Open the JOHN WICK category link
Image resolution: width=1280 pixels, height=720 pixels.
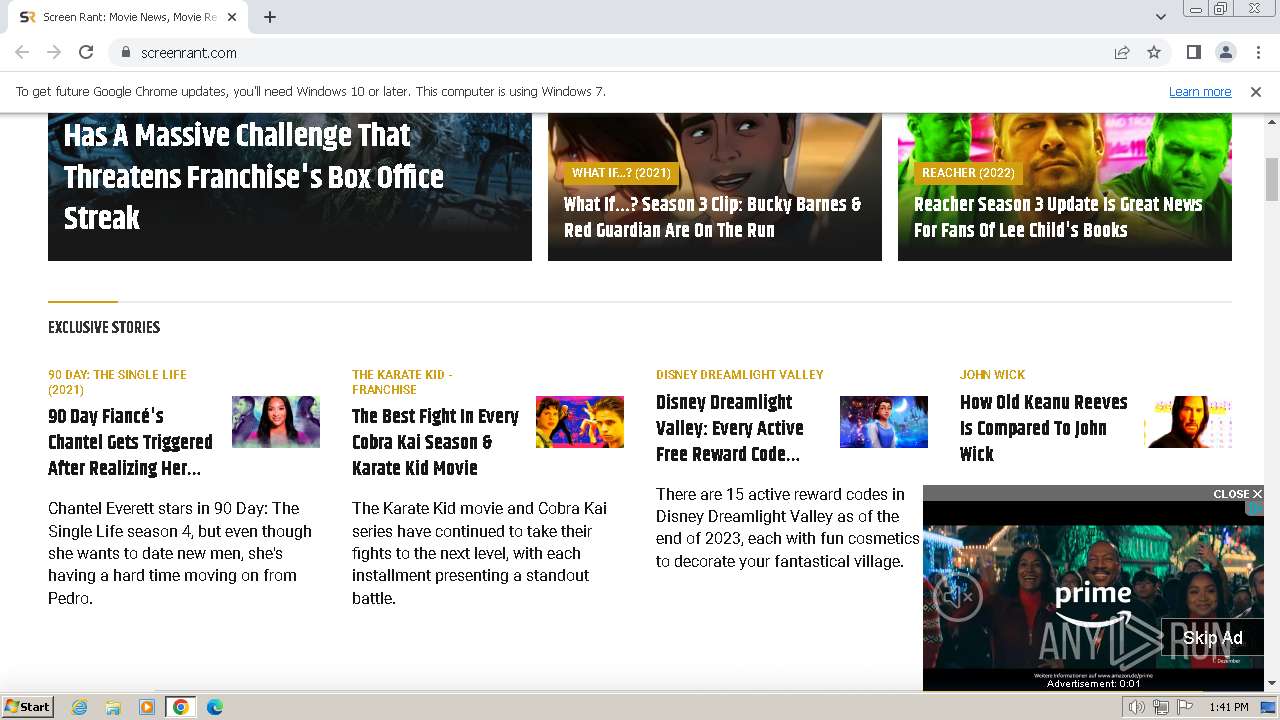(992, 375)
